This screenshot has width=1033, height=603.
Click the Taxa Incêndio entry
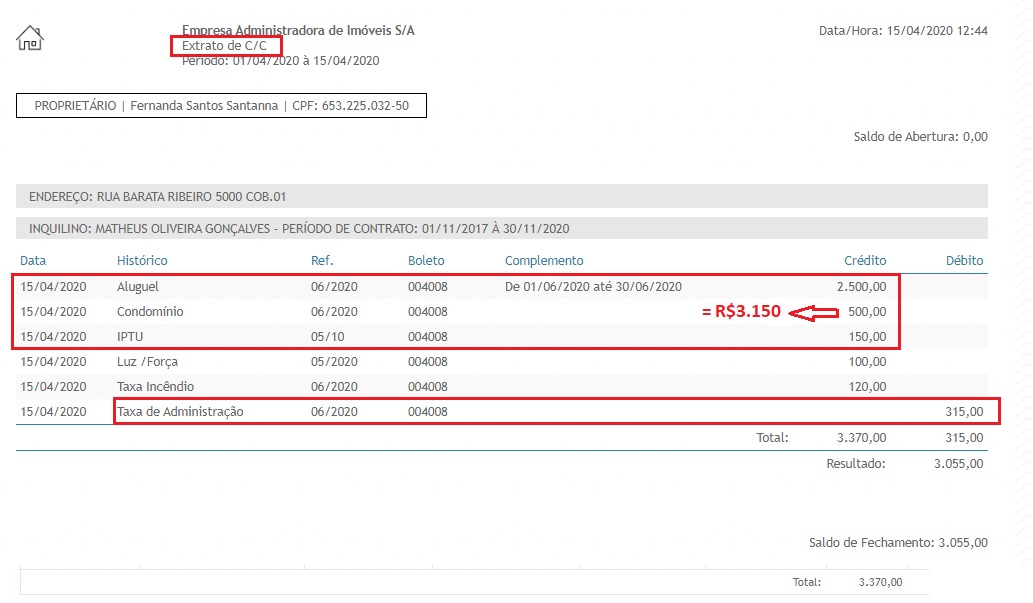[155, 387]
